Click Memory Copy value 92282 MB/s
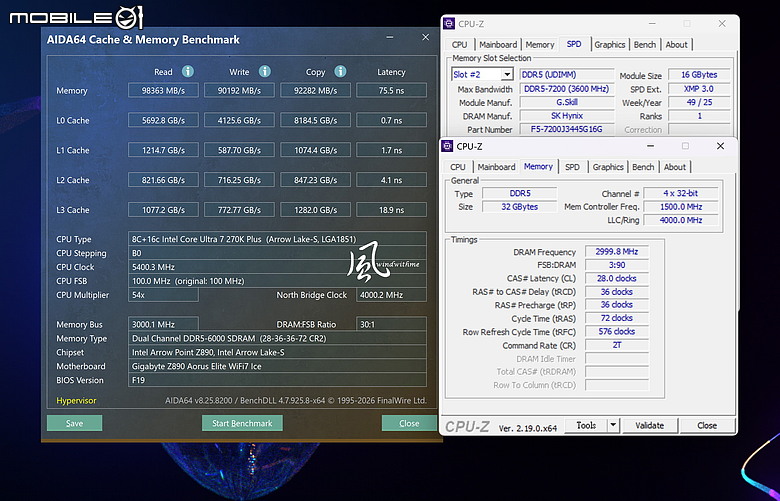780x501 pixels. click(315, 91)
